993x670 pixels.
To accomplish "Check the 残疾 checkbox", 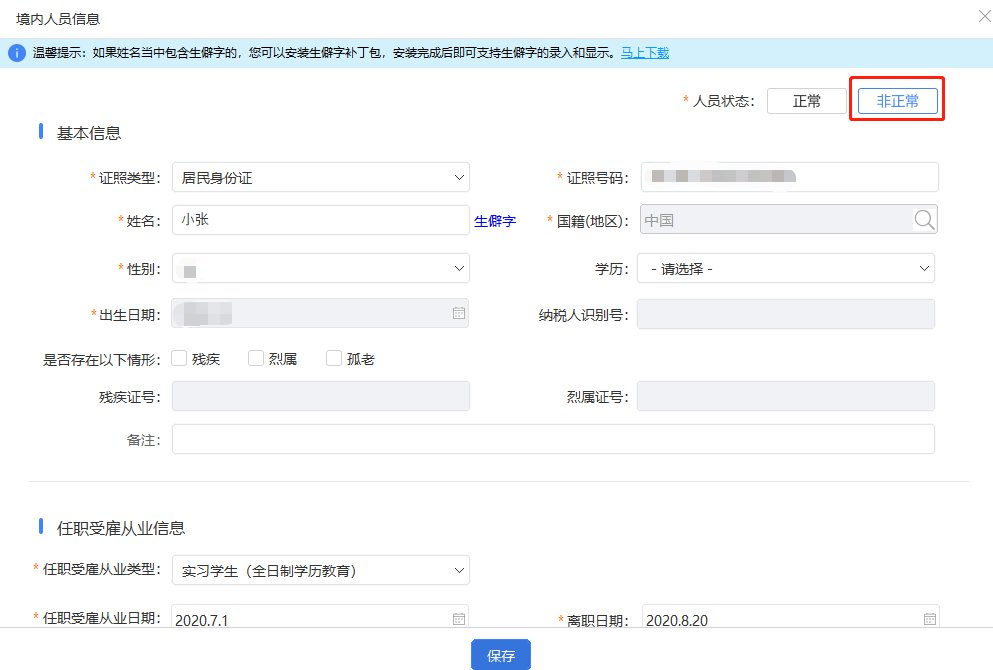I will pos(180,359).
